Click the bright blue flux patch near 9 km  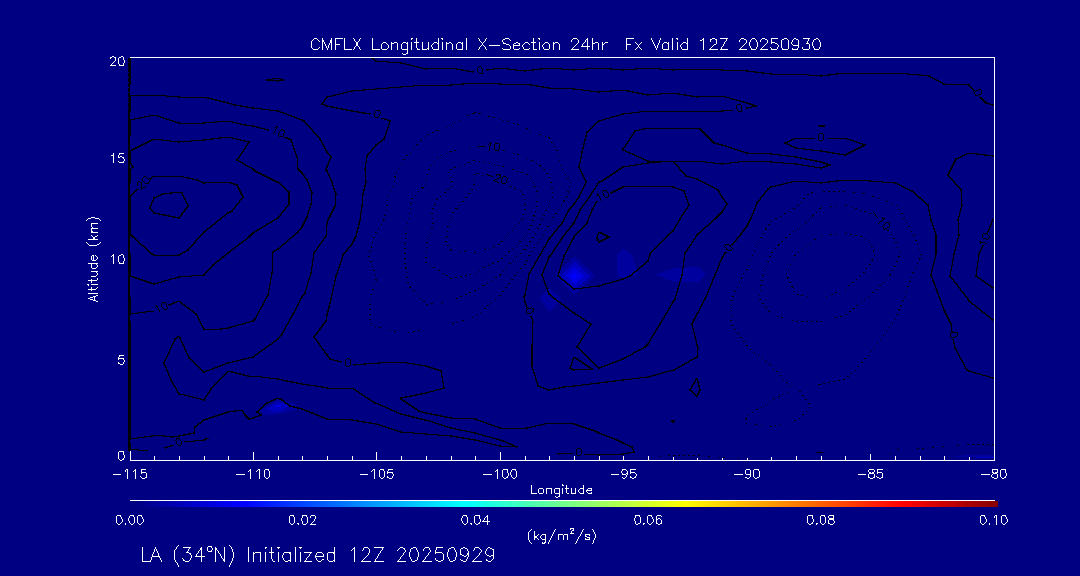click(x=575, y=272)
